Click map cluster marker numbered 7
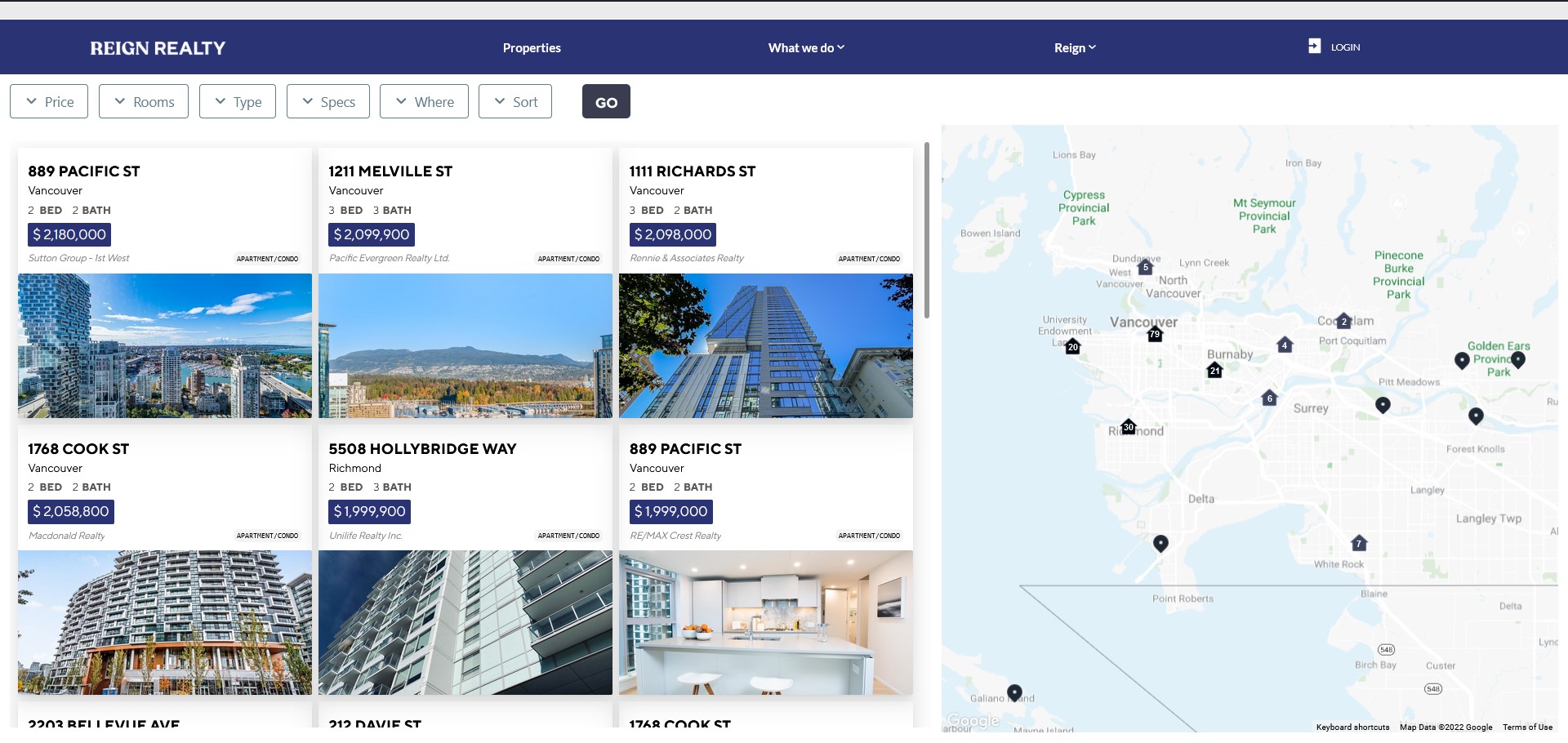 click(x=1359, y=543)
